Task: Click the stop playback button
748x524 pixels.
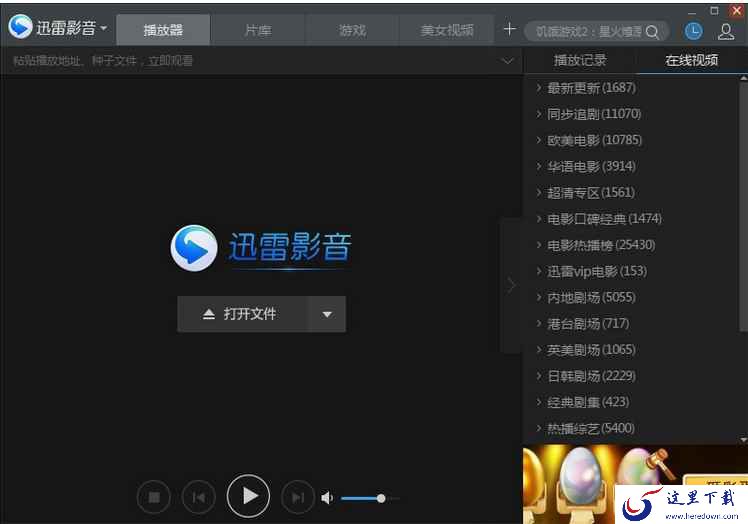Action: [154, 498]
